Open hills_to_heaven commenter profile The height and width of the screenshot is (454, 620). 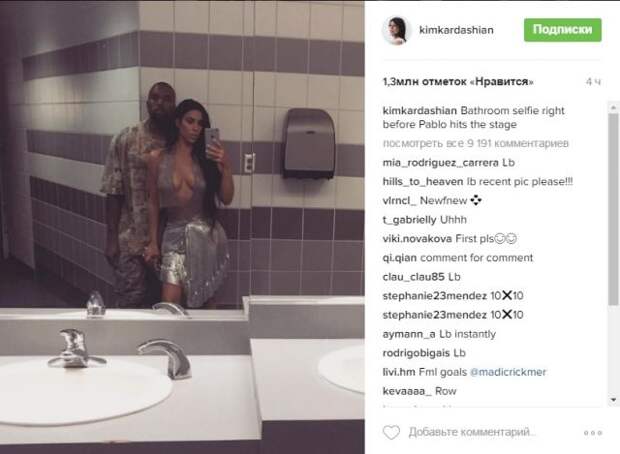423,182
